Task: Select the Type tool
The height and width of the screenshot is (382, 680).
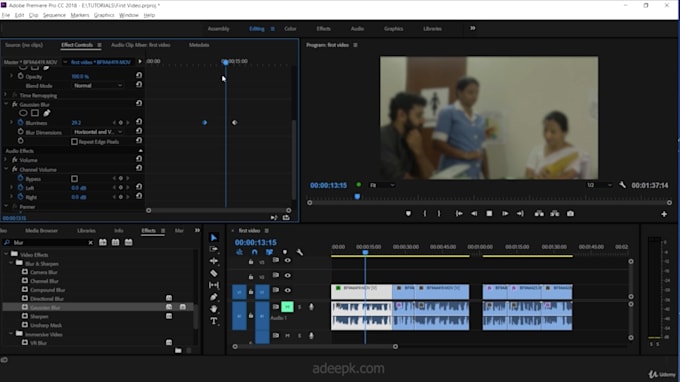Action: 214,321
